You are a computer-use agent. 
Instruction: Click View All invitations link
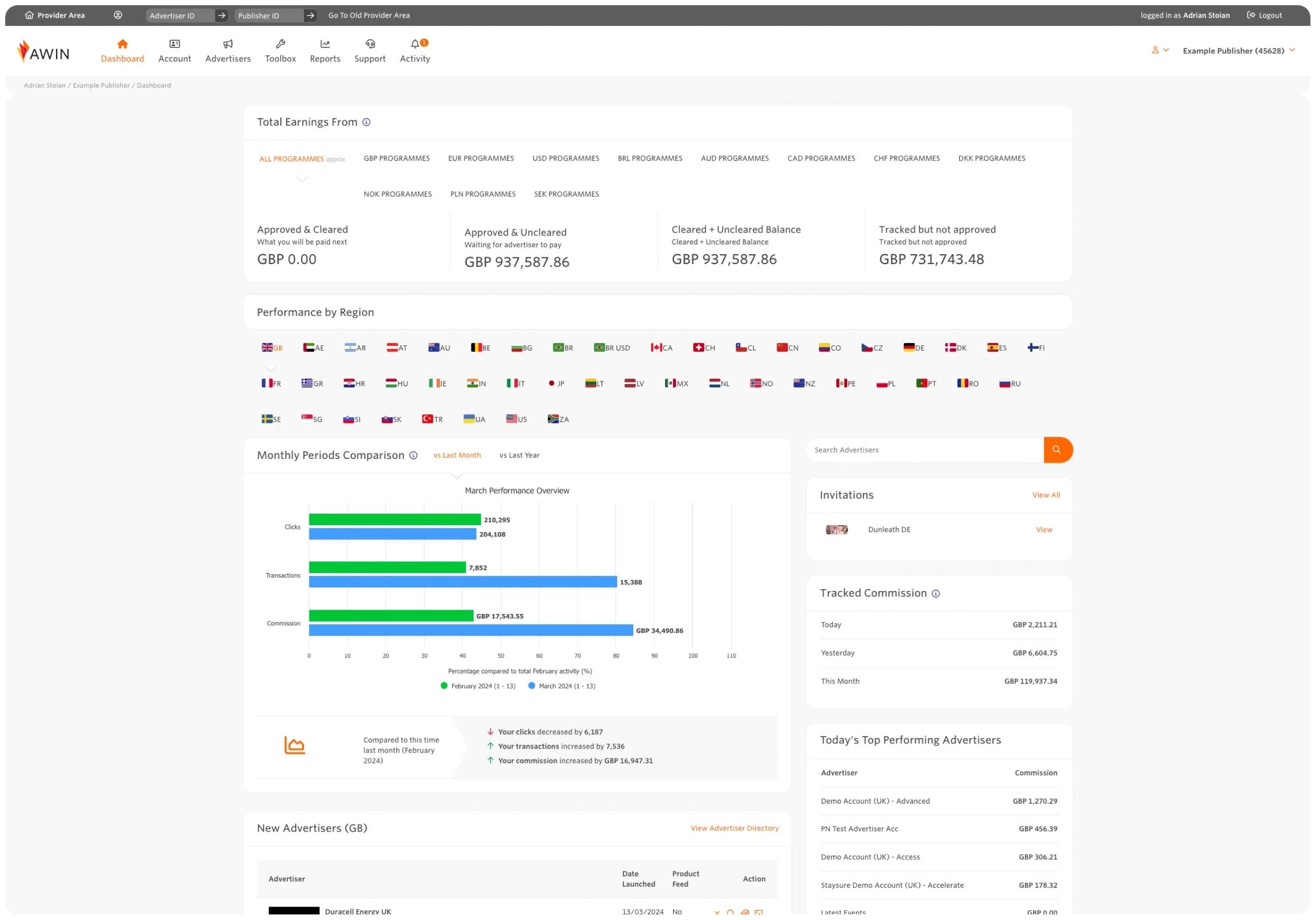pos(1045,495)
